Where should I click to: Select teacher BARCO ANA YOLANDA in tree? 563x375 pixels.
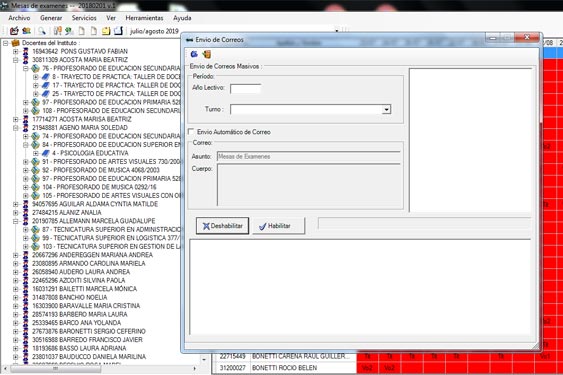click(x=76, y=323)
